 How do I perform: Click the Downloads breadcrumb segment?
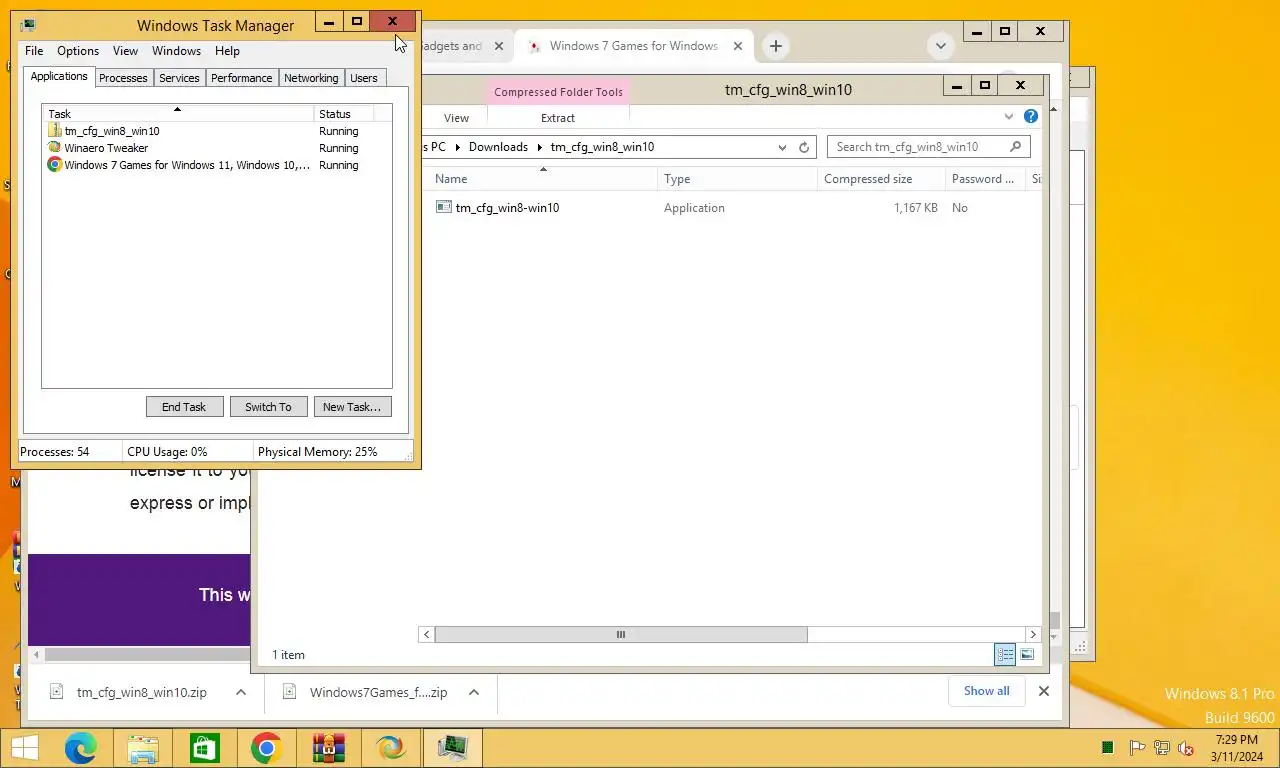498,147
